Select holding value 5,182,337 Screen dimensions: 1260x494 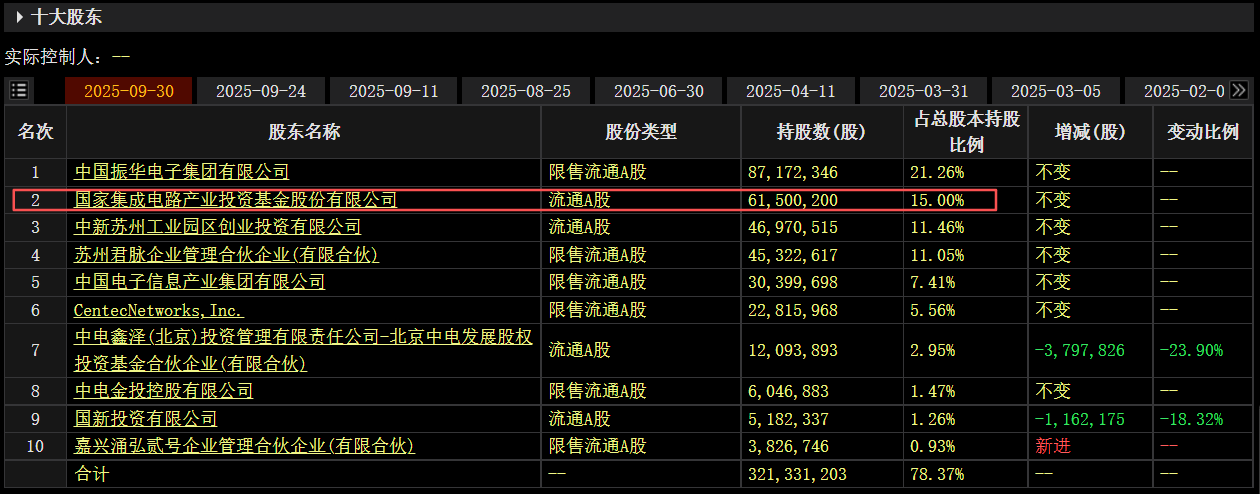[x=788, y=418]
